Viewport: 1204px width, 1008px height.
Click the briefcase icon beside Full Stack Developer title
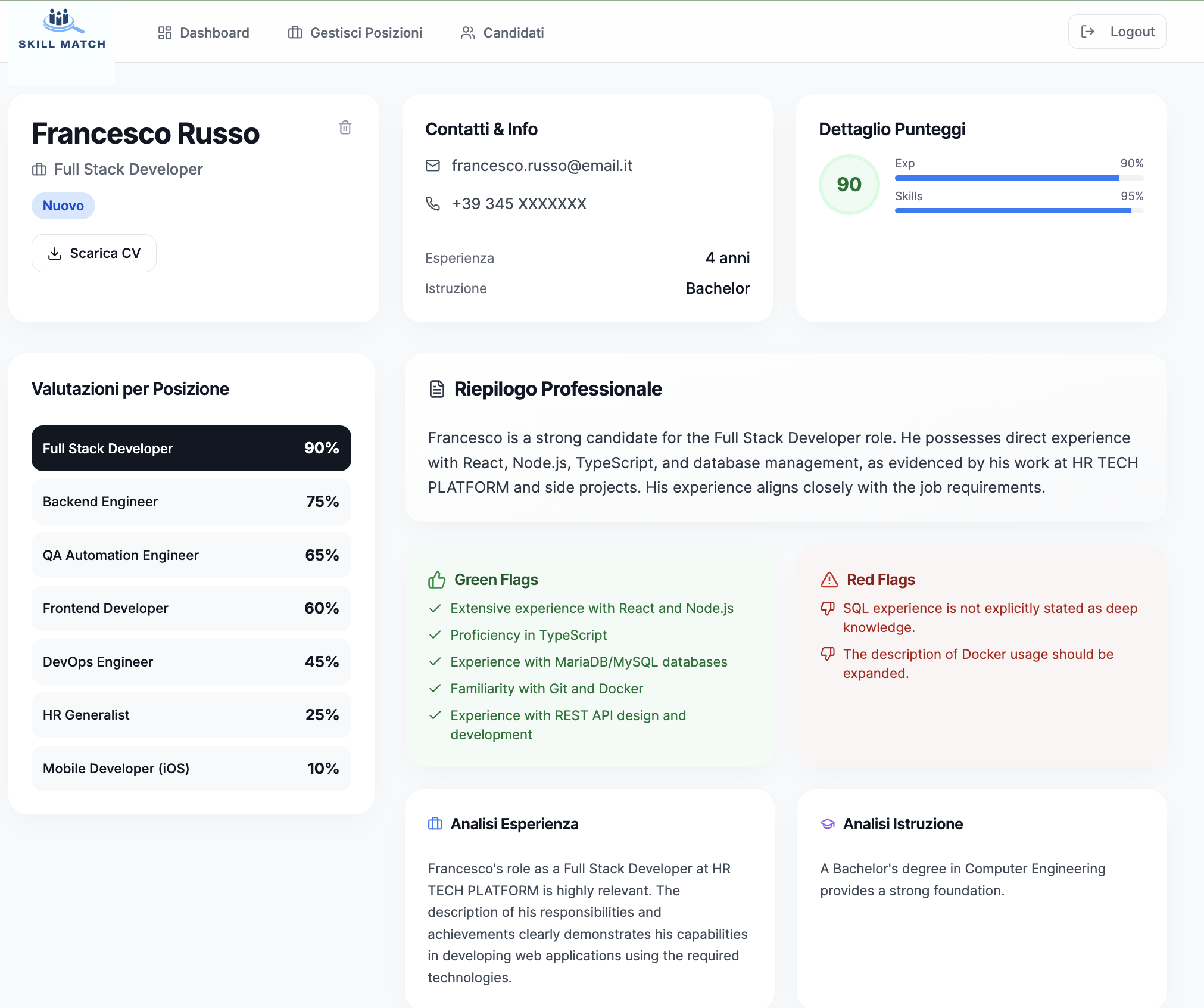tap(39, 170)
